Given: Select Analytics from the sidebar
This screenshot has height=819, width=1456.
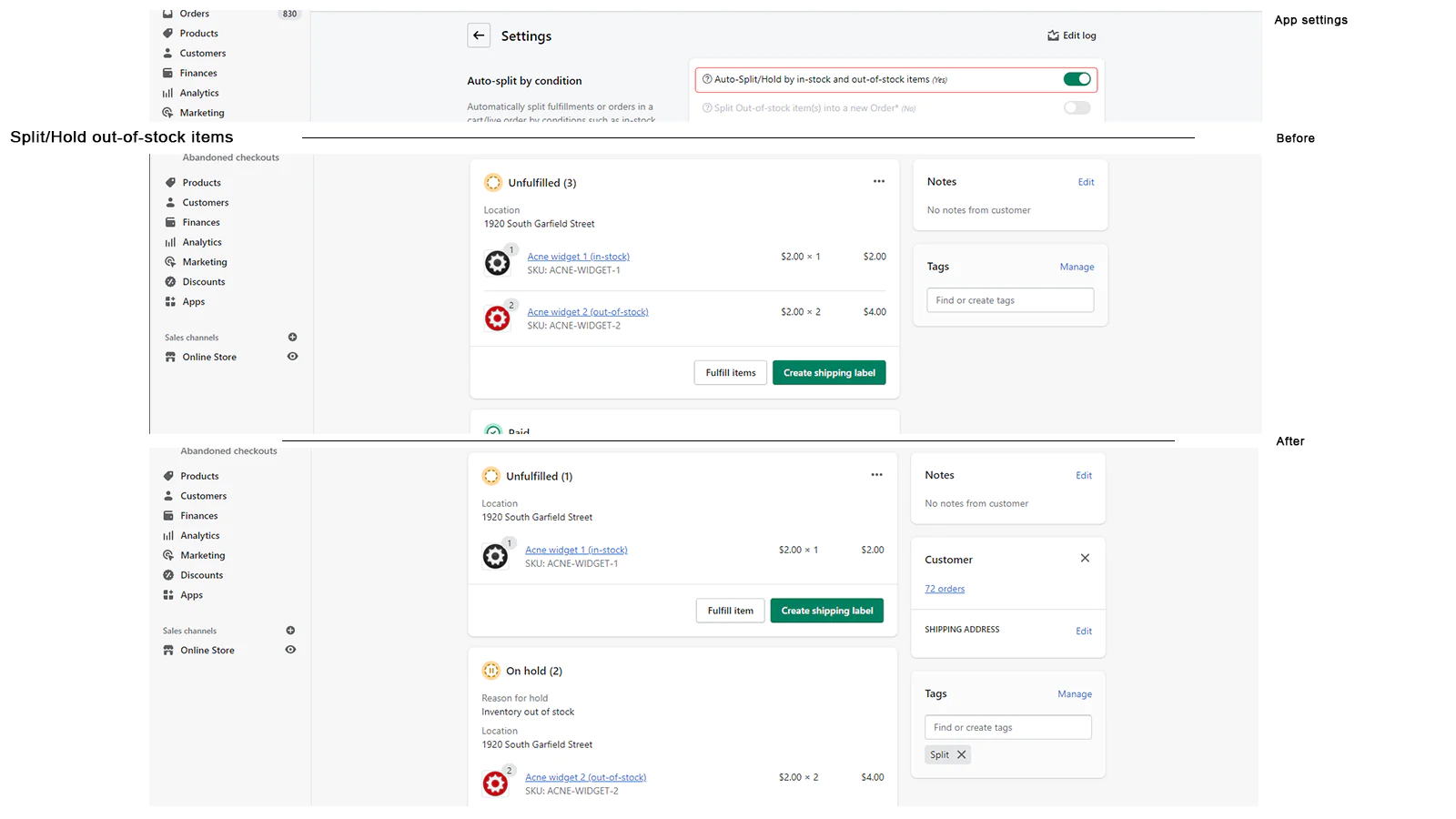Looking at the screenshot, I should tap(199, 92).
